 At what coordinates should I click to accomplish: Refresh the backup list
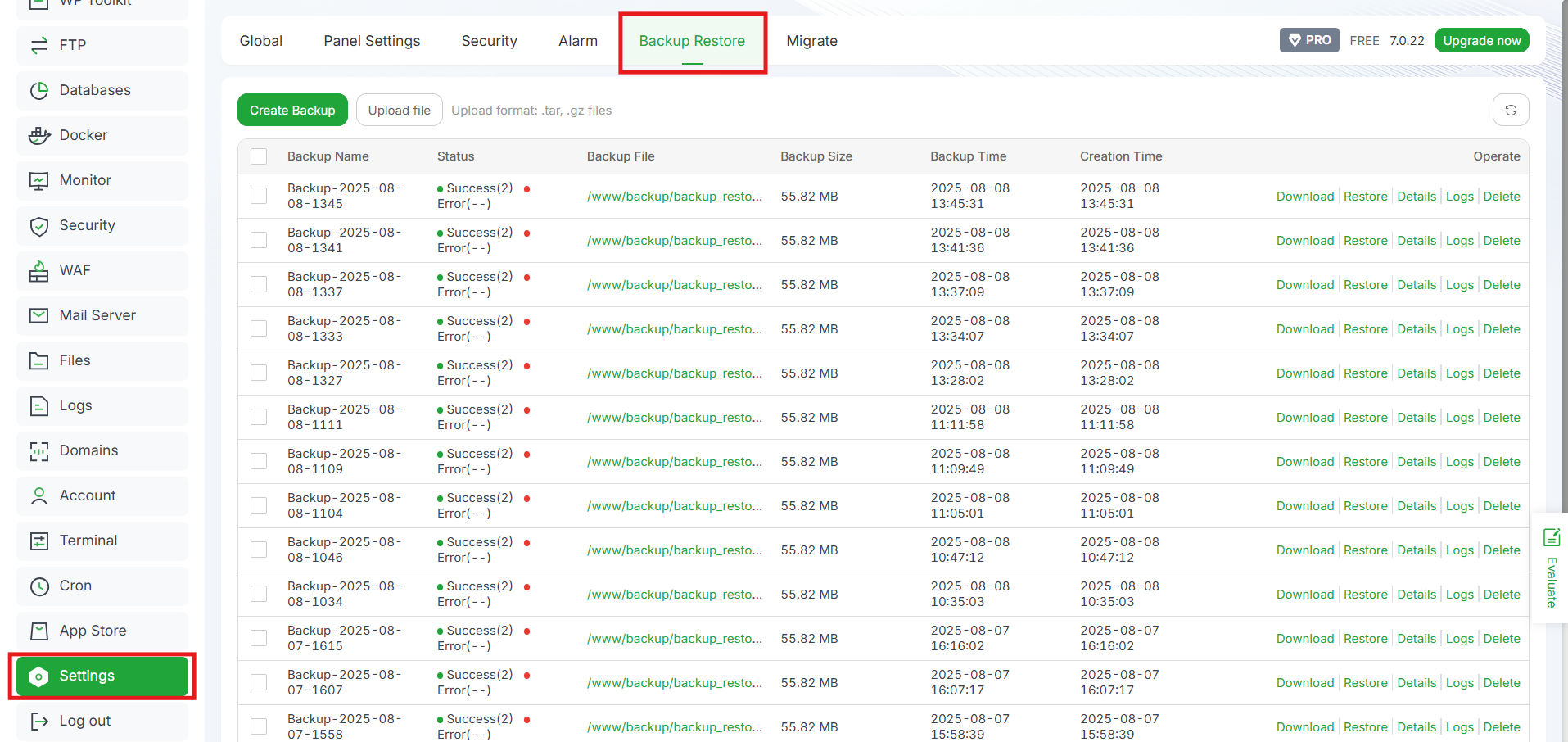(1511, 109)
